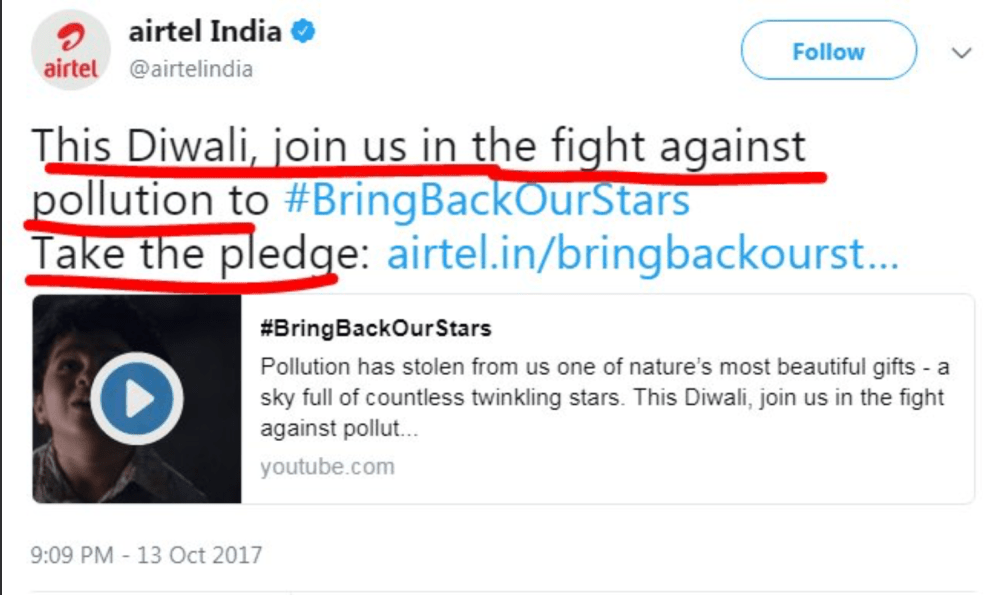The image size is (999, 595).
Task: Click the @airtelindia handle
Action: 190,69
